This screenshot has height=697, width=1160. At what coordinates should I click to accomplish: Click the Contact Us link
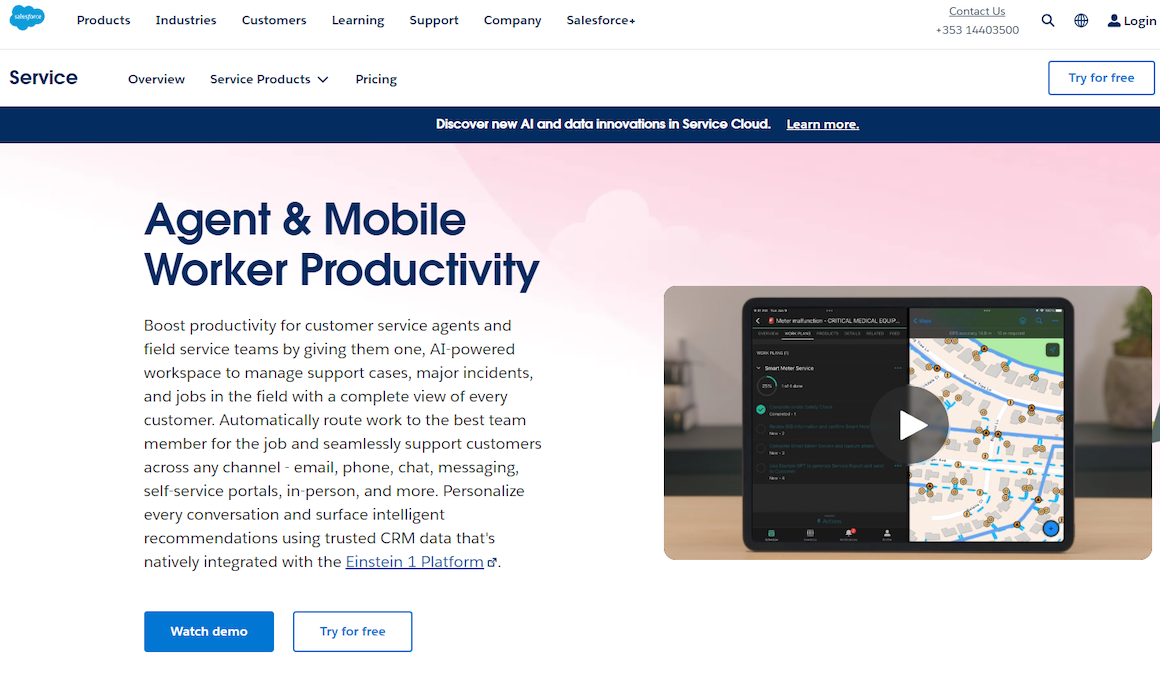(976, 11)
